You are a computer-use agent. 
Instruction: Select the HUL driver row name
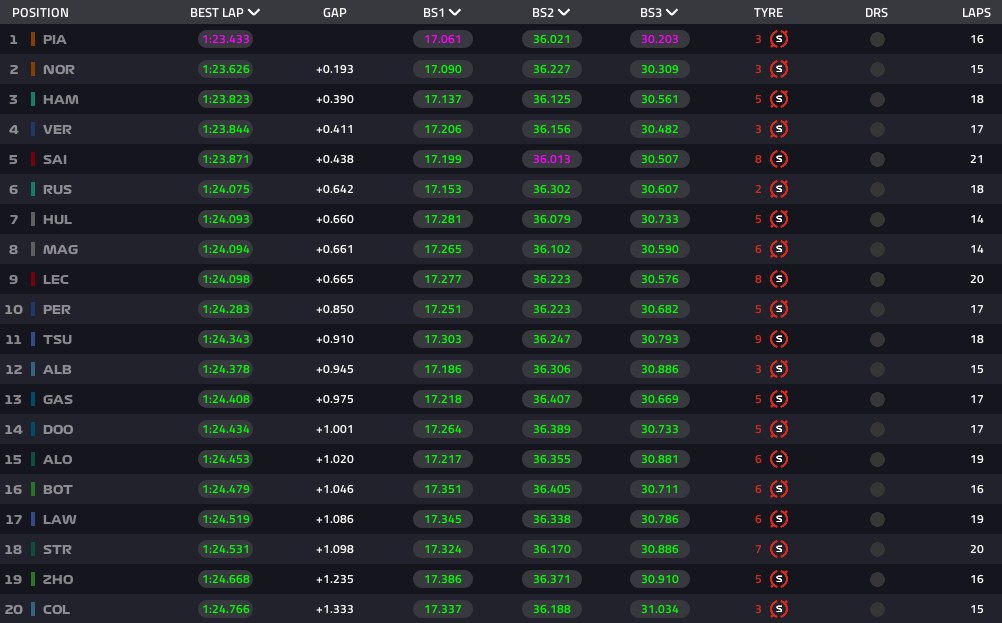tap(58, 219)
